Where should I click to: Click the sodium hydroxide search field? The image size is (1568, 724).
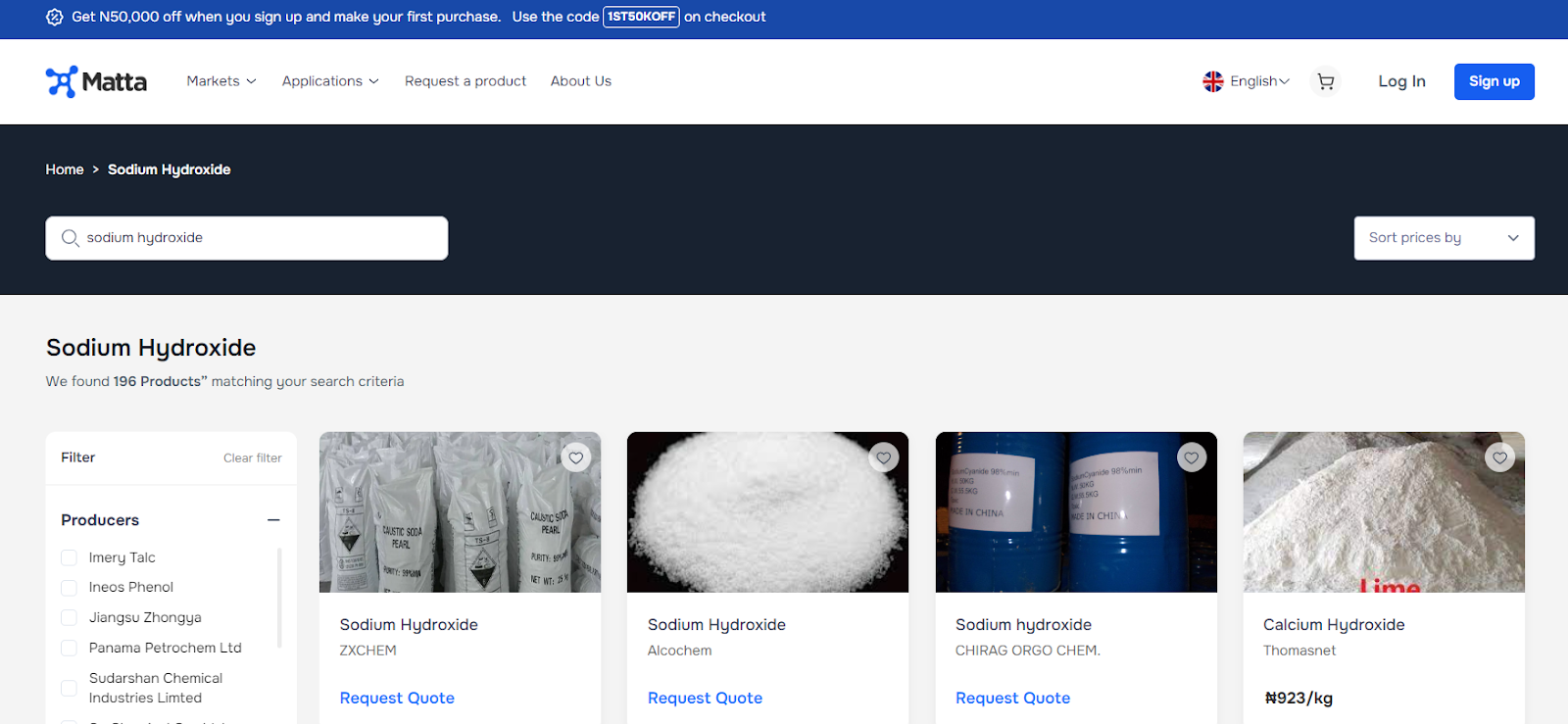pos(247,238)
